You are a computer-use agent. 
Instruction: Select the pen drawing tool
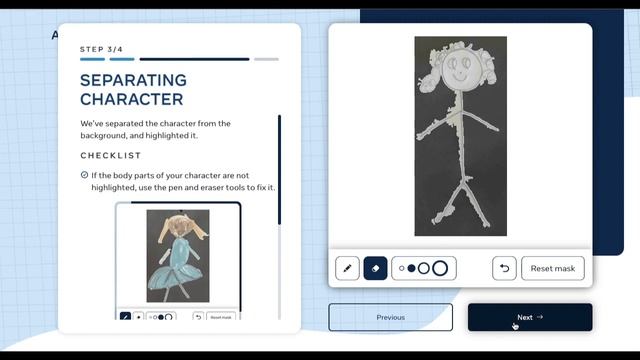347,268
